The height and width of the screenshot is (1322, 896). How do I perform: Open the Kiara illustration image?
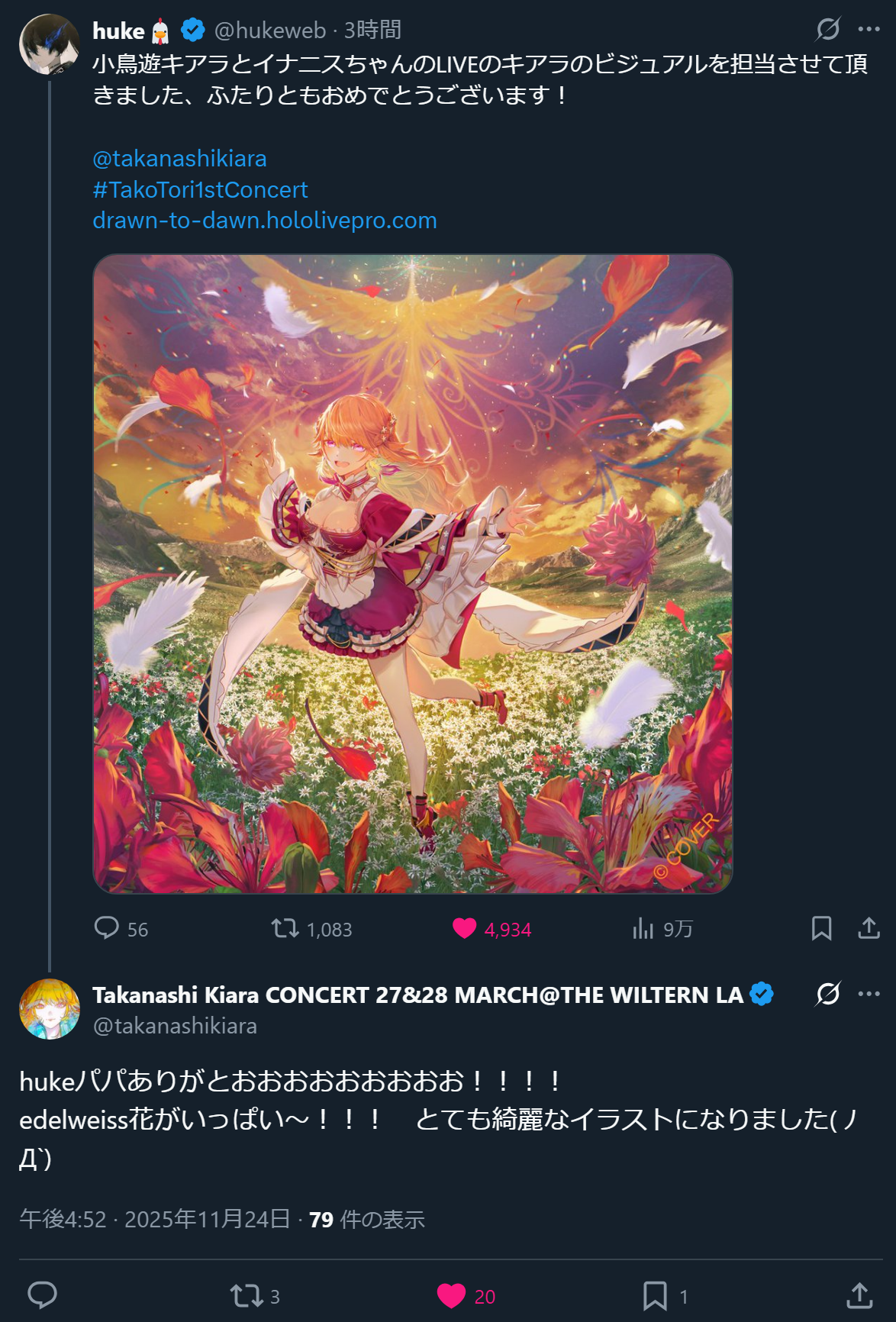413,573
